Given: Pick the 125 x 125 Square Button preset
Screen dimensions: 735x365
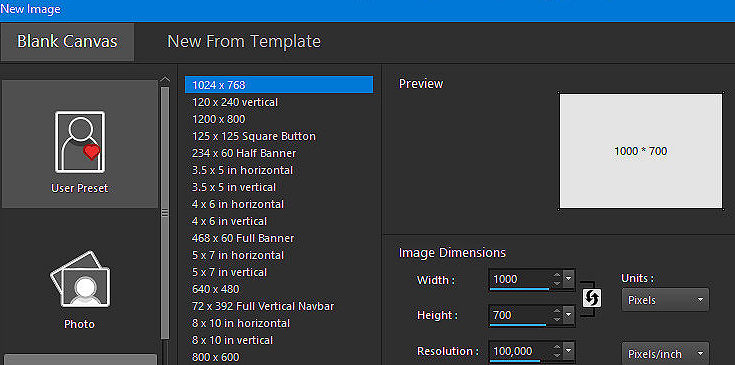Looking at the screenshot, I should click(x=254, y=136).
